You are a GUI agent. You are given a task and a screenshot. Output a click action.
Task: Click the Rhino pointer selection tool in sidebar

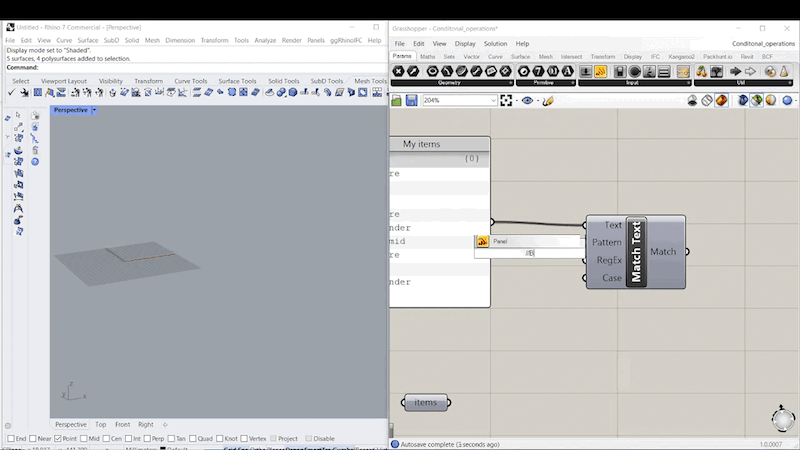(18, 115)
